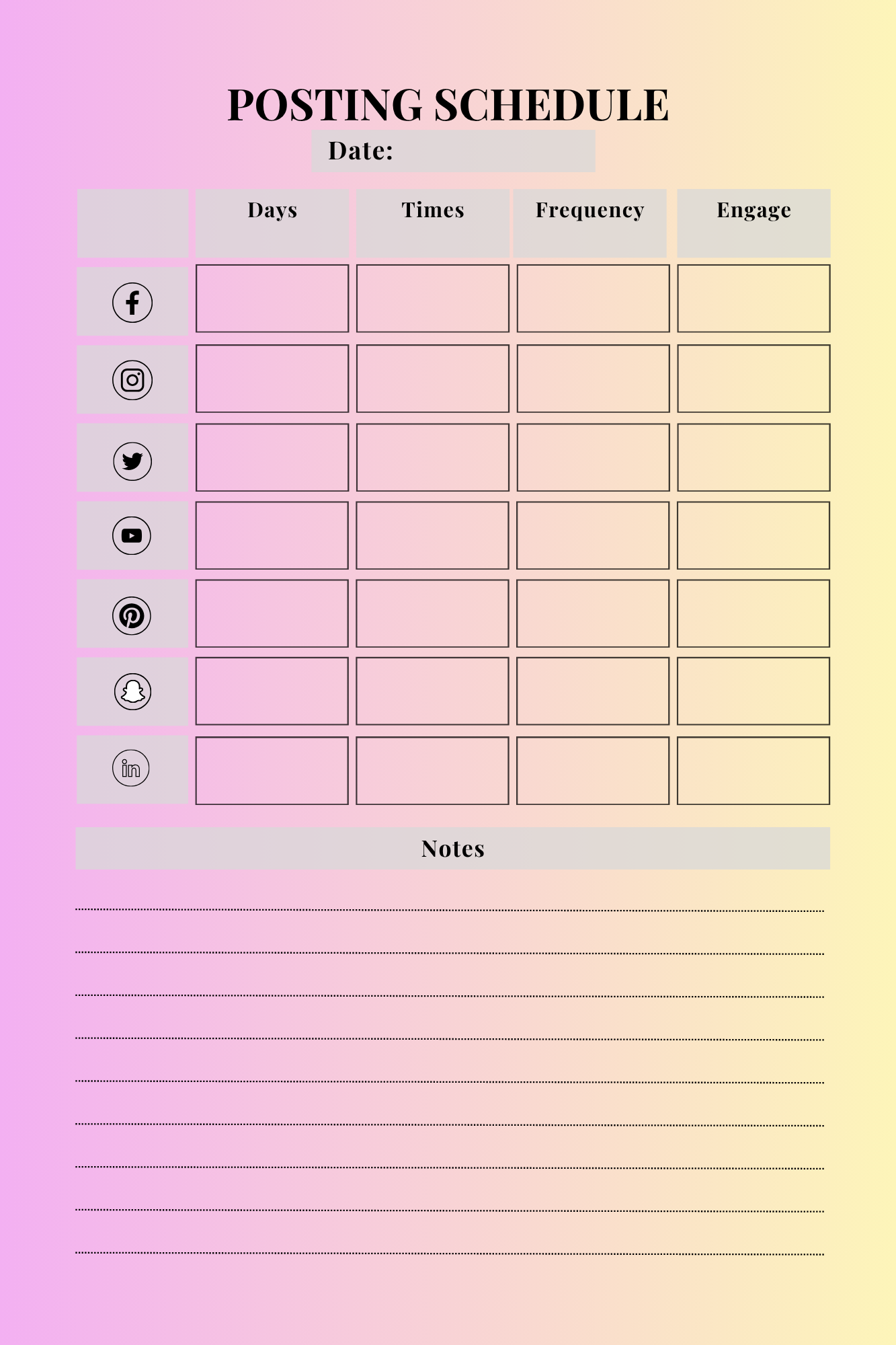Click the Facebook icon
This screenshot has height=1345, width=896.
tap(132, 303)
